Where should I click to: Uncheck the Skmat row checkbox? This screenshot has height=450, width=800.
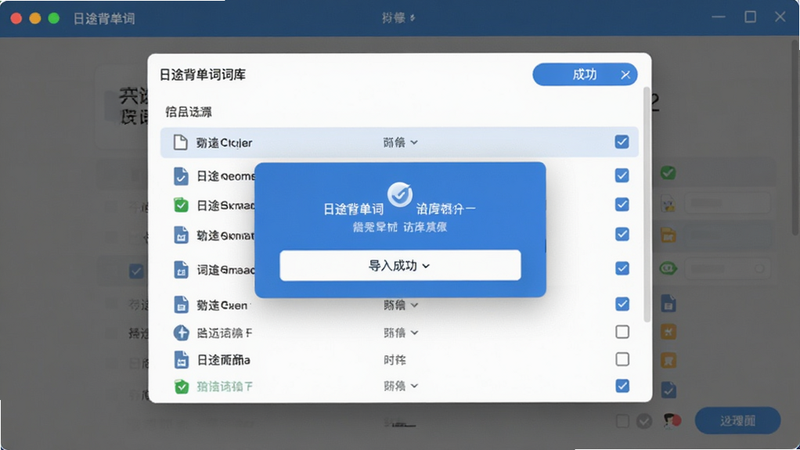[621, 234]
